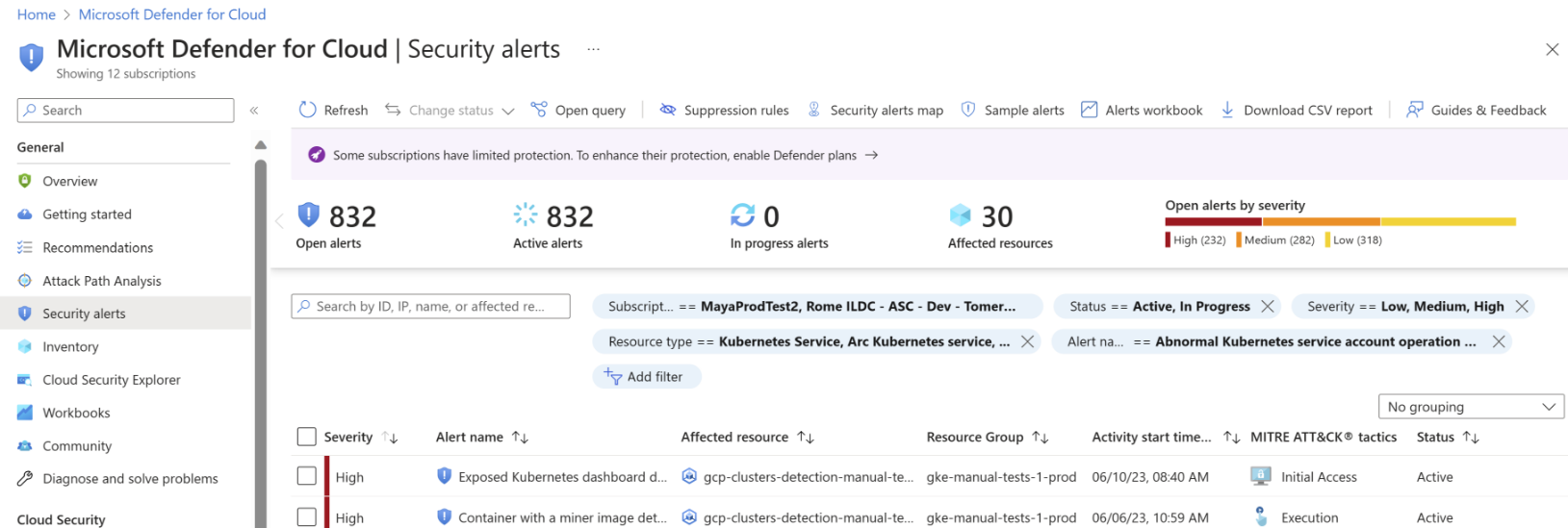Open Attack Path Analysis
1568x528 pixels.
(x=101, y=281)
